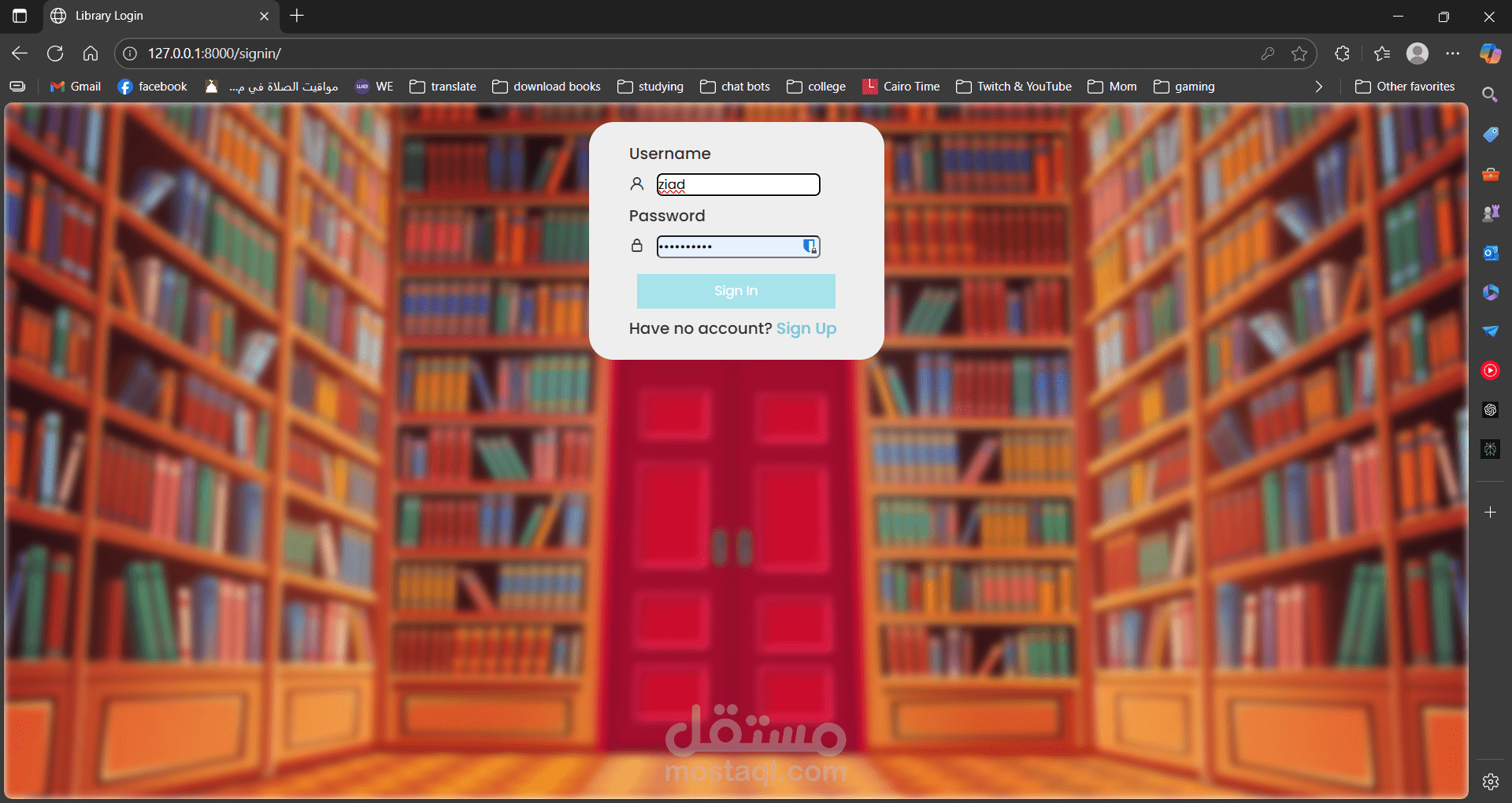The image size is (1512, 803).
Task: Follow the Sign Up link
Action: pos(806,328)
